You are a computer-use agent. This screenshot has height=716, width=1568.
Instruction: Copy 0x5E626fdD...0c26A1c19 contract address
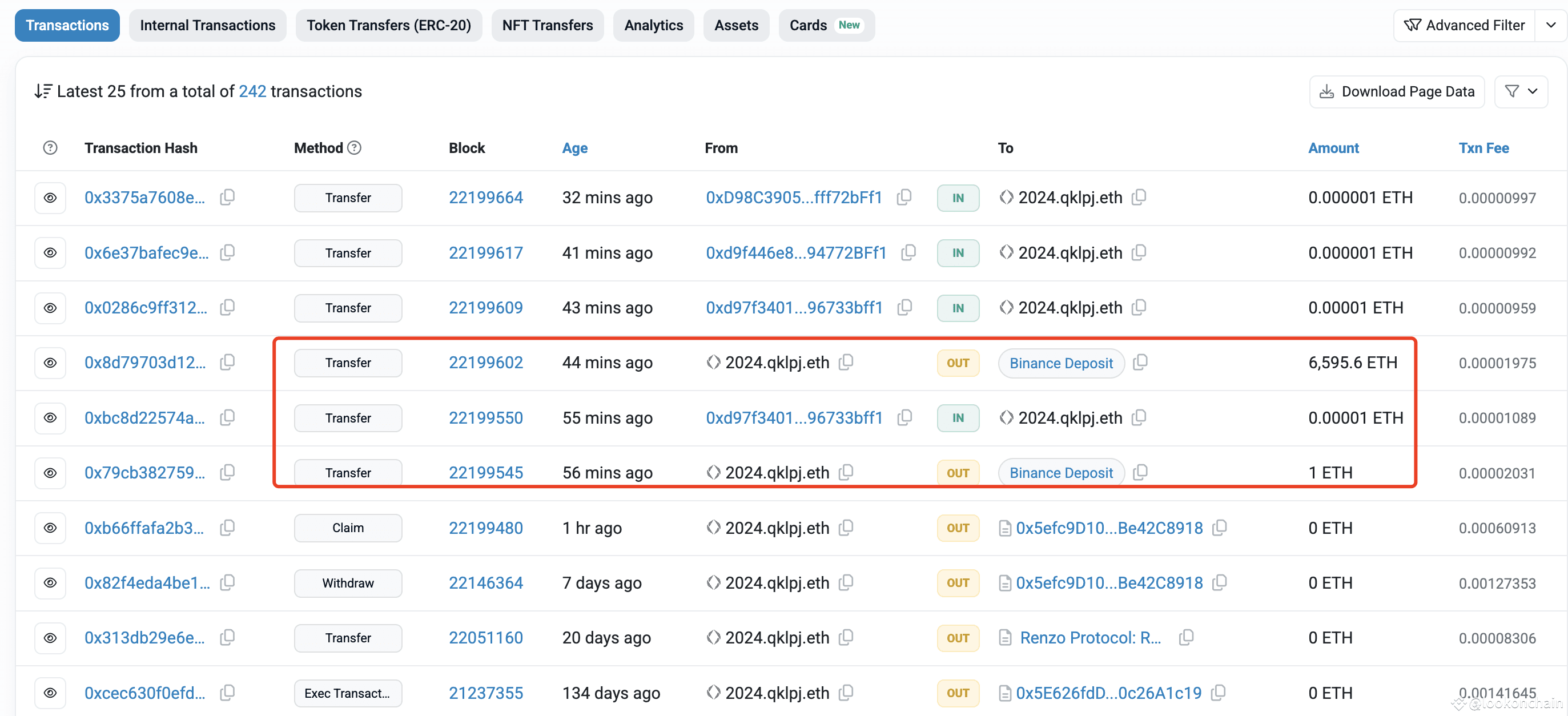[1218, 693]
